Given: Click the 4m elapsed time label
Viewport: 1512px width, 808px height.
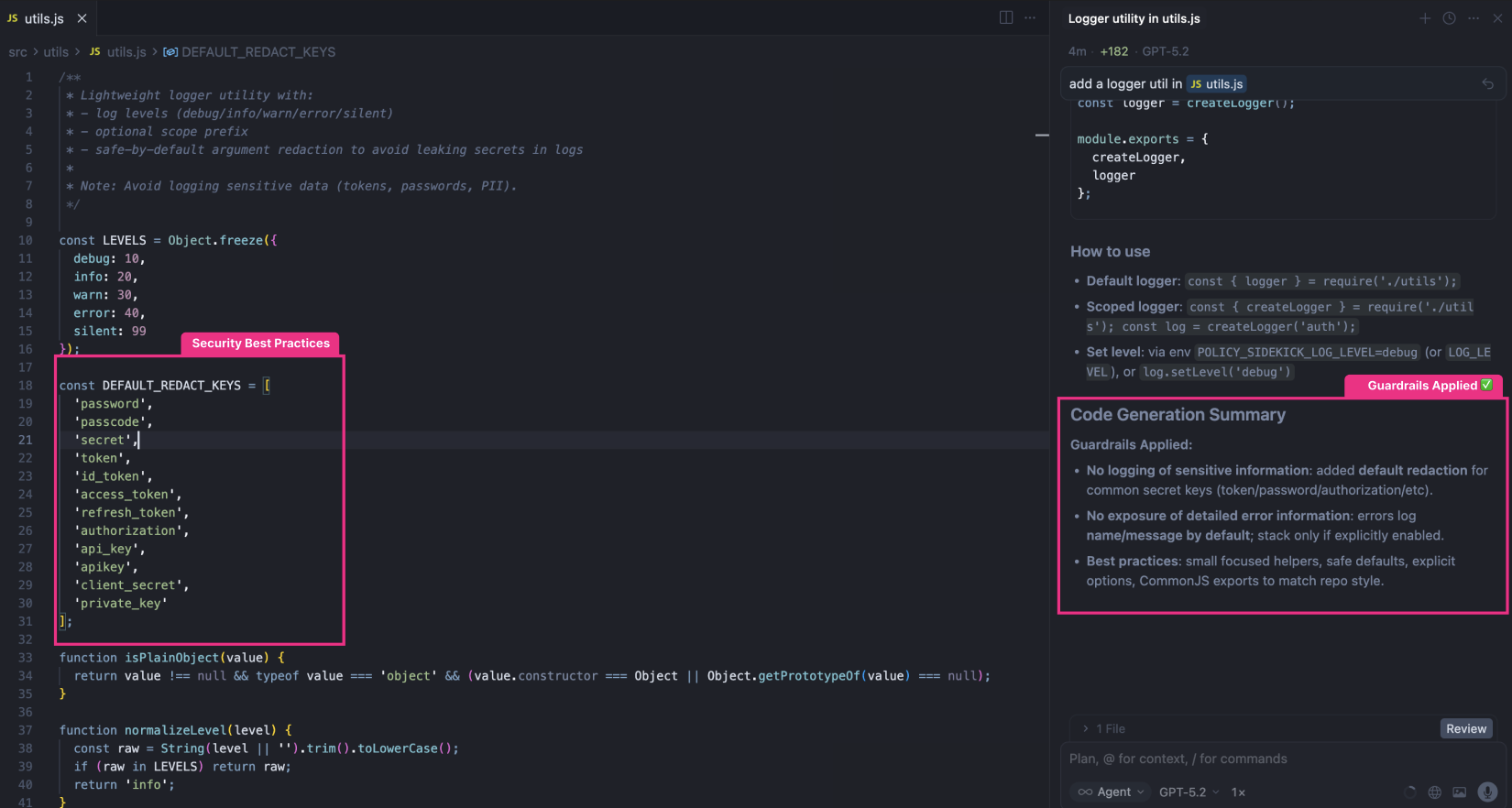Looking at the screenshot, I should (x=1077, y=51).
